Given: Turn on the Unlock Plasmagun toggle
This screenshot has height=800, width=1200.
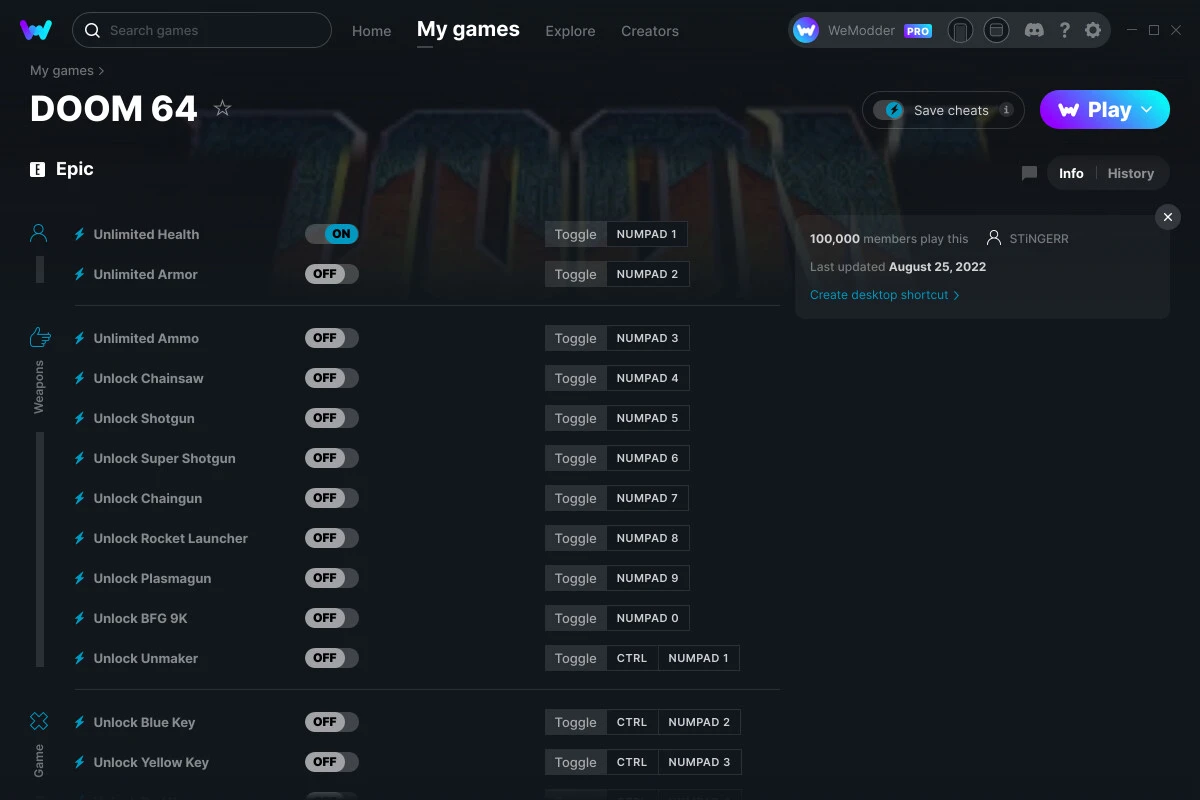Looking at the screenshot, I should click(x=332, y=578).
